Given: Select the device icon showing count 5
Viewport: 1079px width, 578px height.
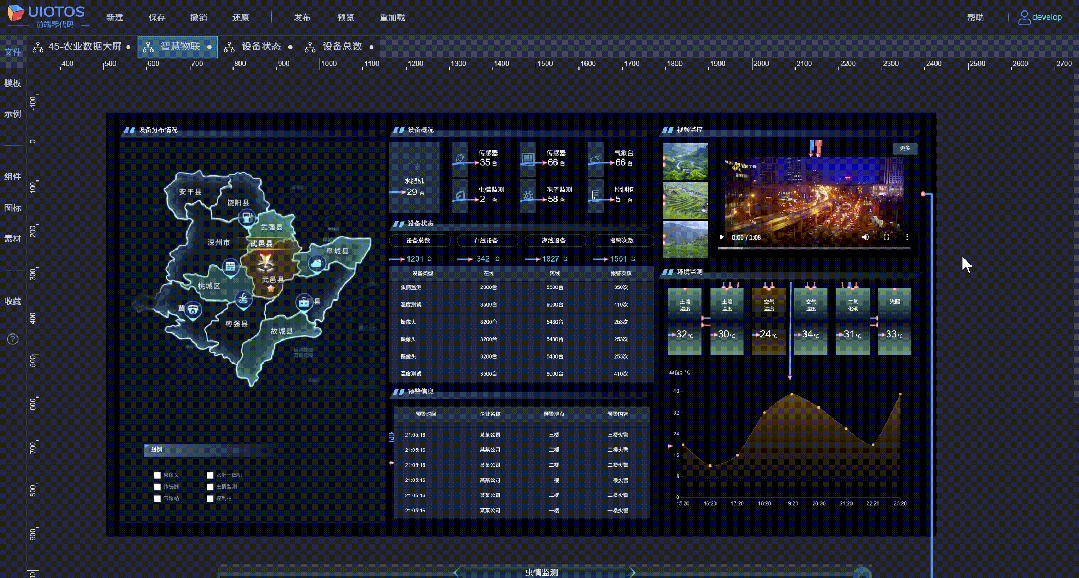Looking at the screenshot, I should point(595,196).
